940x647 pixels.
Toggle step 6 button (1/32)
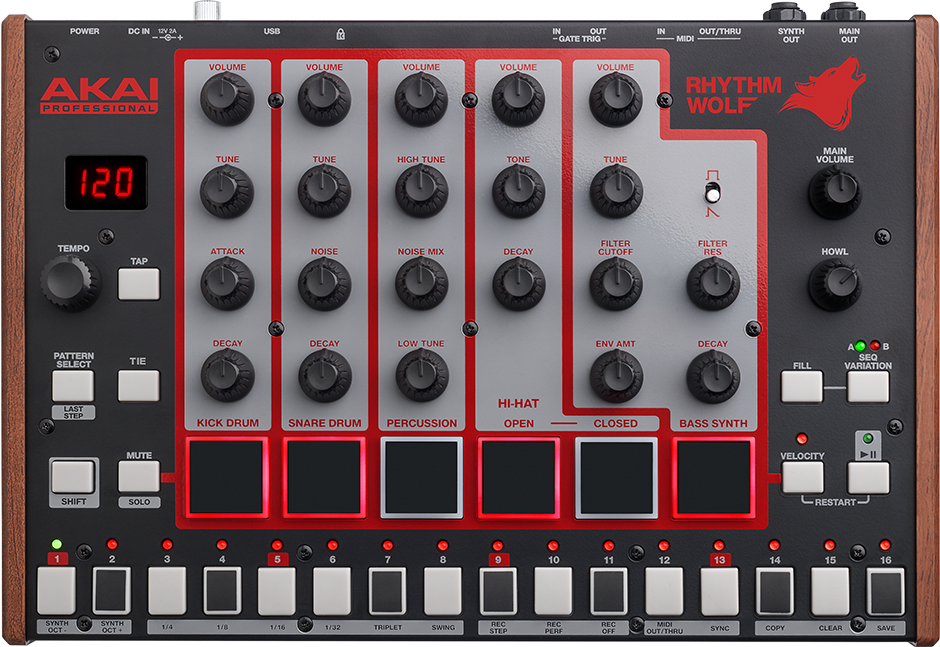332,591
